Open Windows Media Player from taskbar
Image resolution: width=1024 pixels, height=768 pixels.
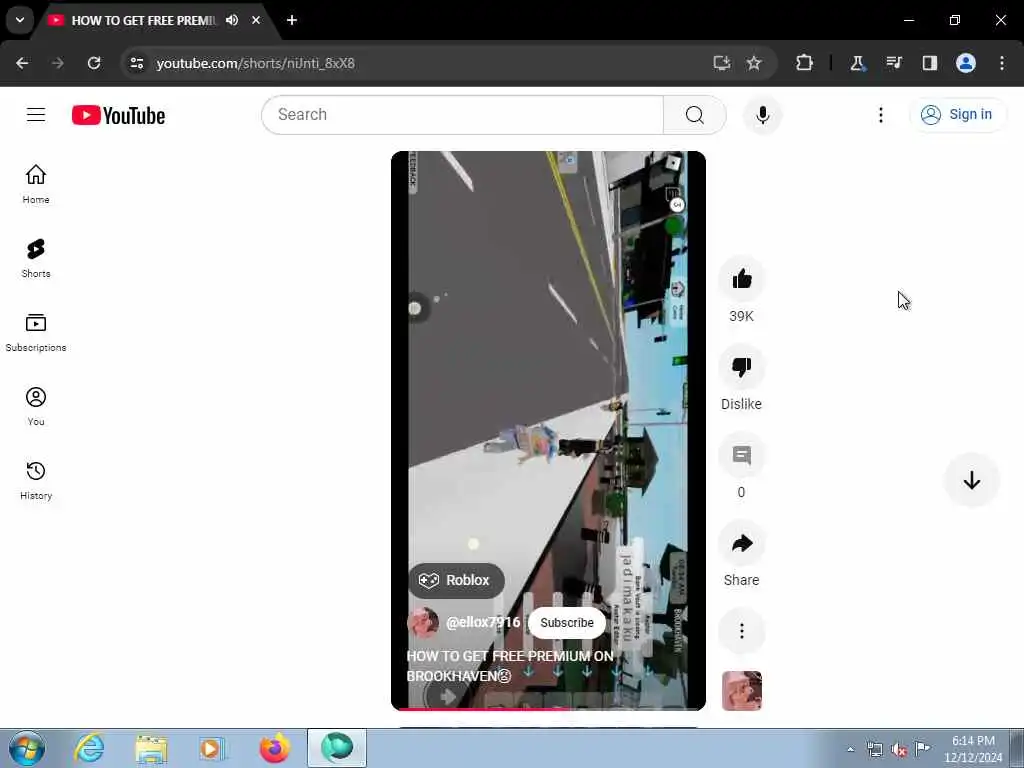[212, 748]
